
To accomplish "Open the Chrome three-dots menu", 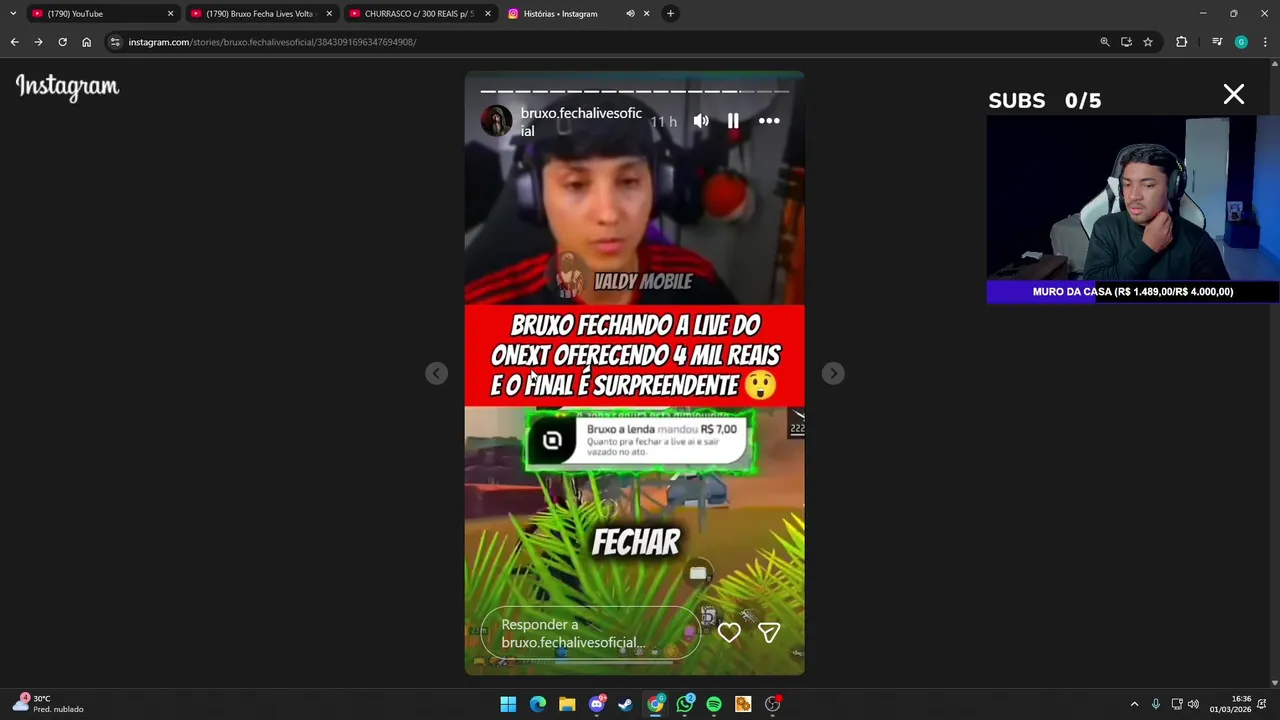I will coord(1265,42).
